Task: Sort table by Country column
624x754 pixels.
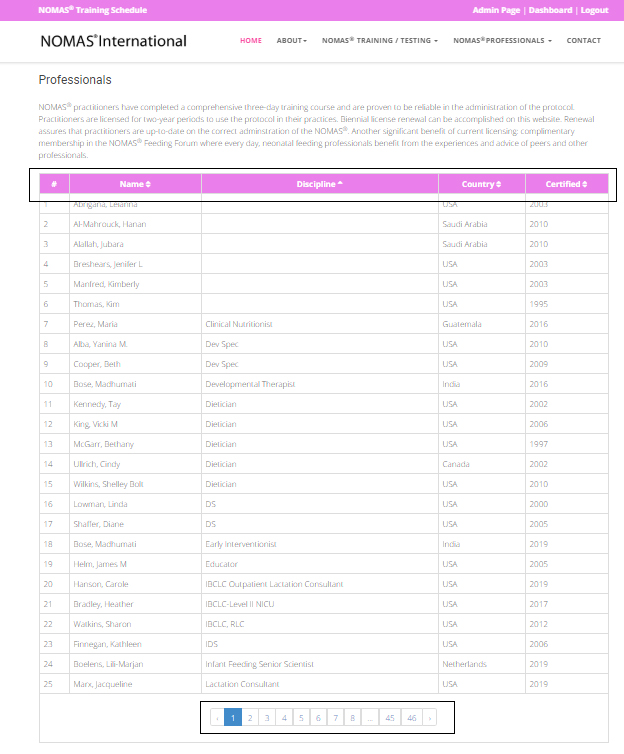Action: pyautogui.click(x=481, y=184)
